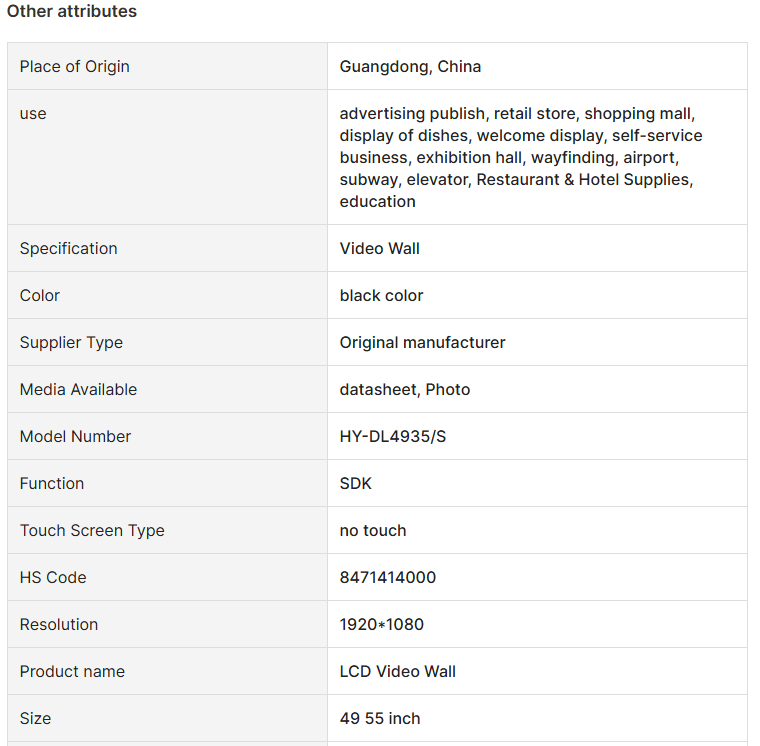Click the HS Code value "8471414000"

388,578
